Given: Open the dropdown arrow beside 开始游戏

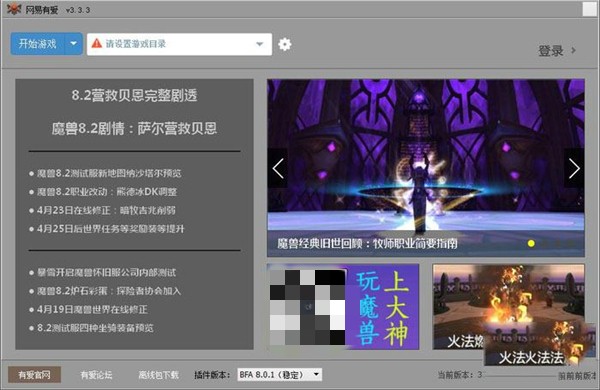Looking at the screenshot, I should click(74, 44).
